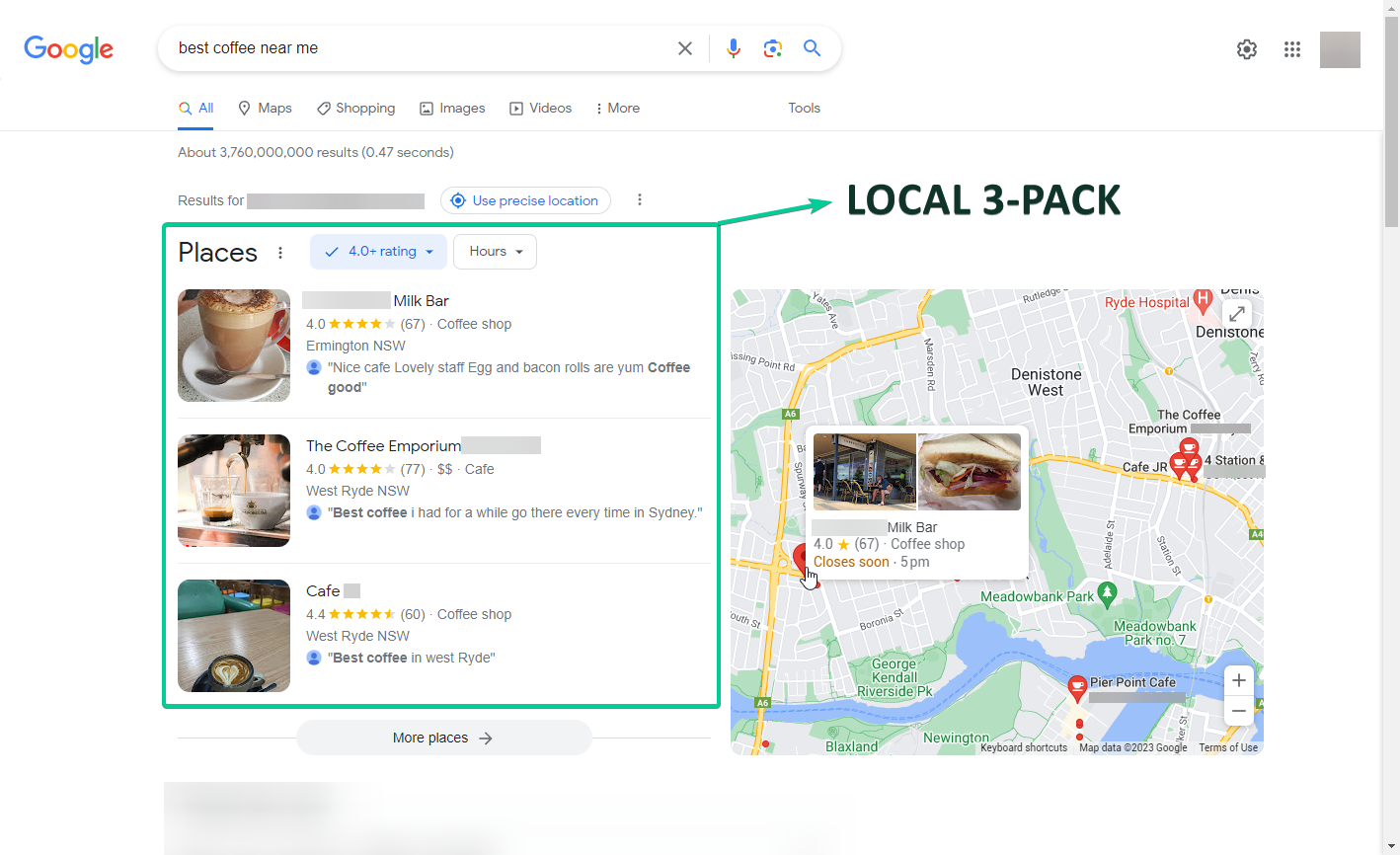Click the "Nice cafe Lovely staff" review text
Screen dimensions: 1400x855
point(508,377)
